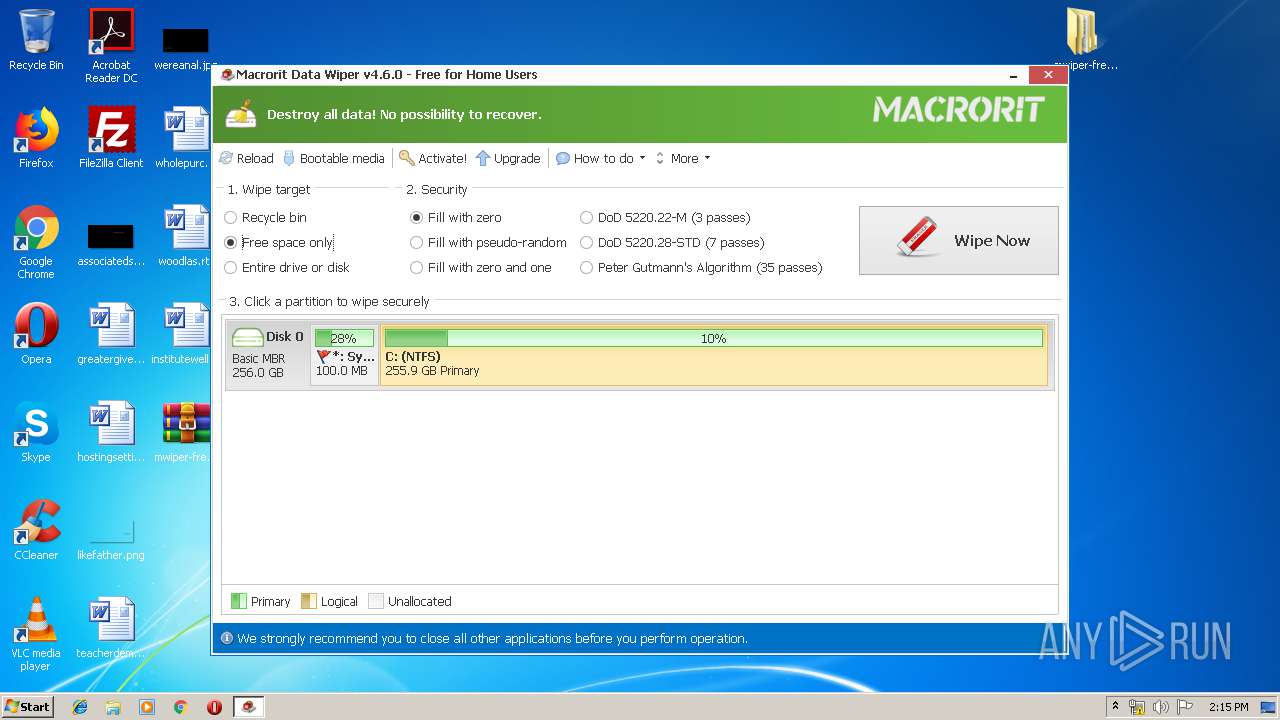The width and height of the screenshot is (1280, 720).
Task: Open Firefox desktop shortcut
Action: click(36, 138)
